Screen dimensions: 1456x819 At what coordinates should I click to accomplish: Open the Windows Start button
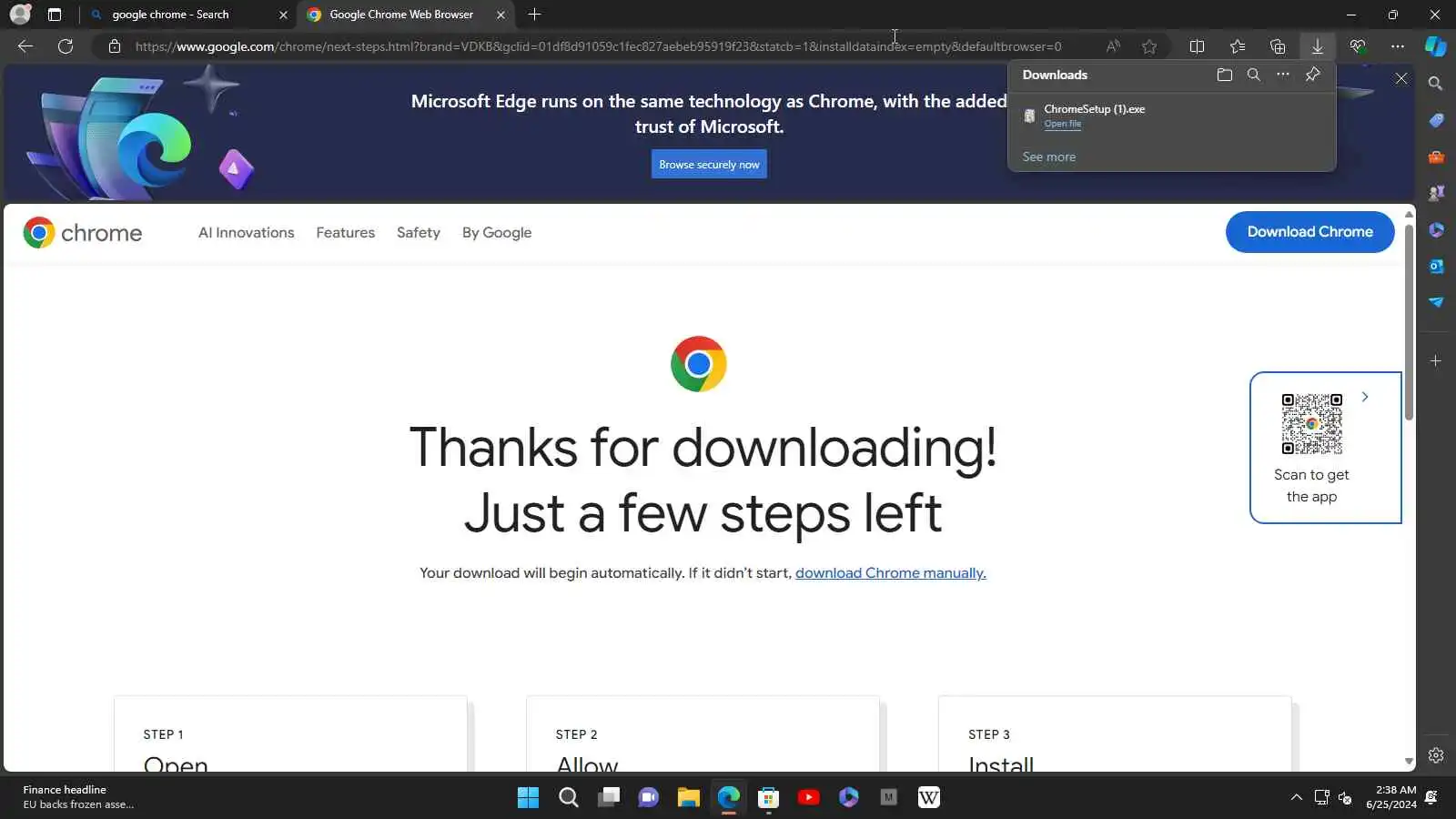pyautogui.click(x=528, y=798)
